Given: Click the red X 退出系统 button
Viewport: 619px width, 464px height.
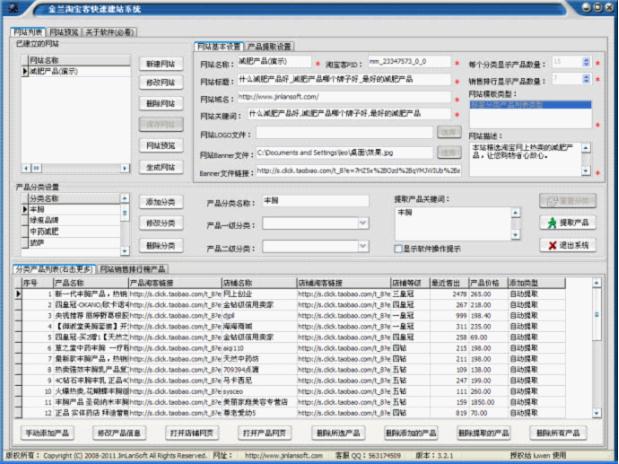Looking at the screenshot, I should [568, 245].
